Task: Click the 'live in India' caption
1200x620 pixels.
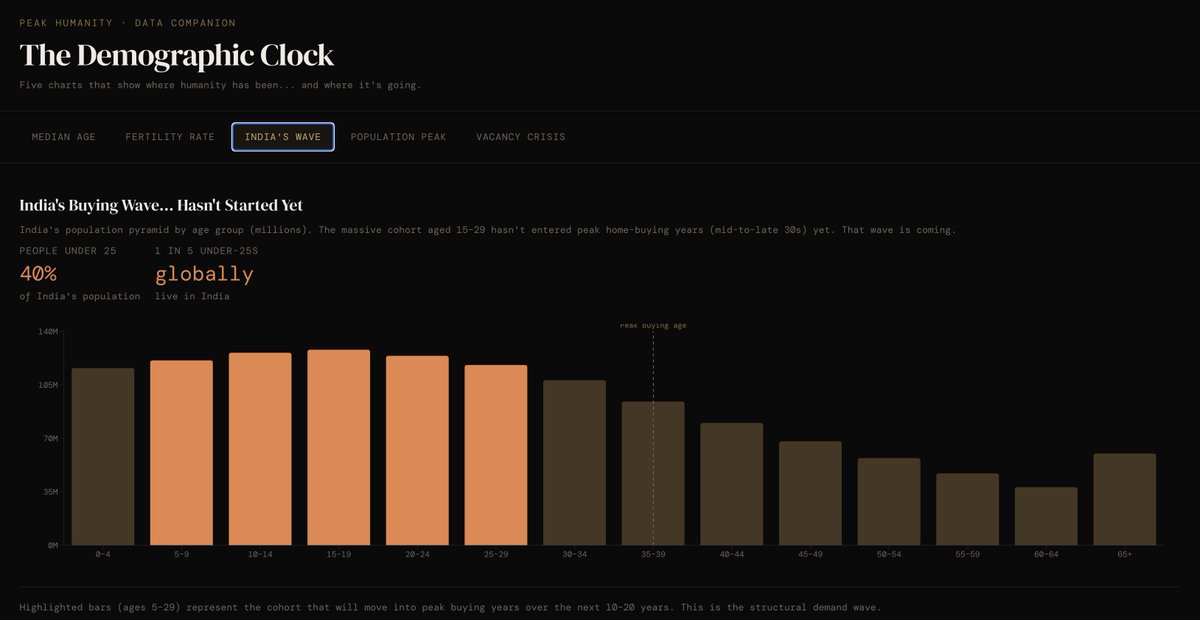Action: [192, 297]
